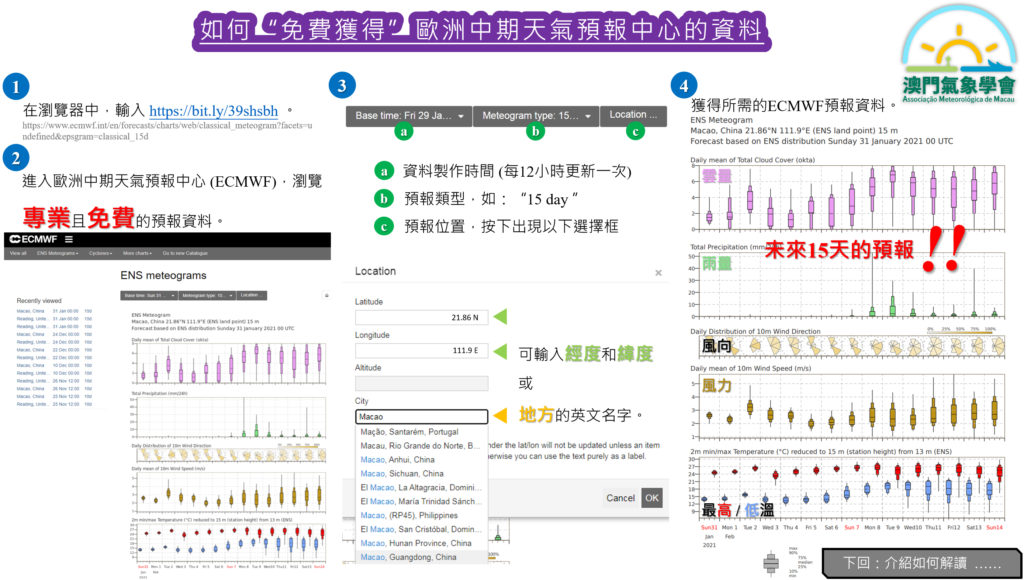Expand the large Meteogram type: 15... dropdown
1024x580 pixels.
tap(536, 116)
